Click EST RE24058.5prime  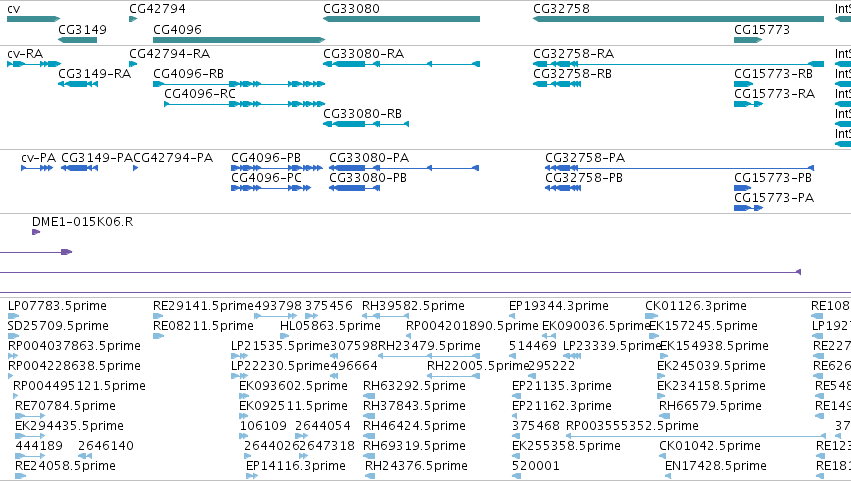tap(65, 466)
